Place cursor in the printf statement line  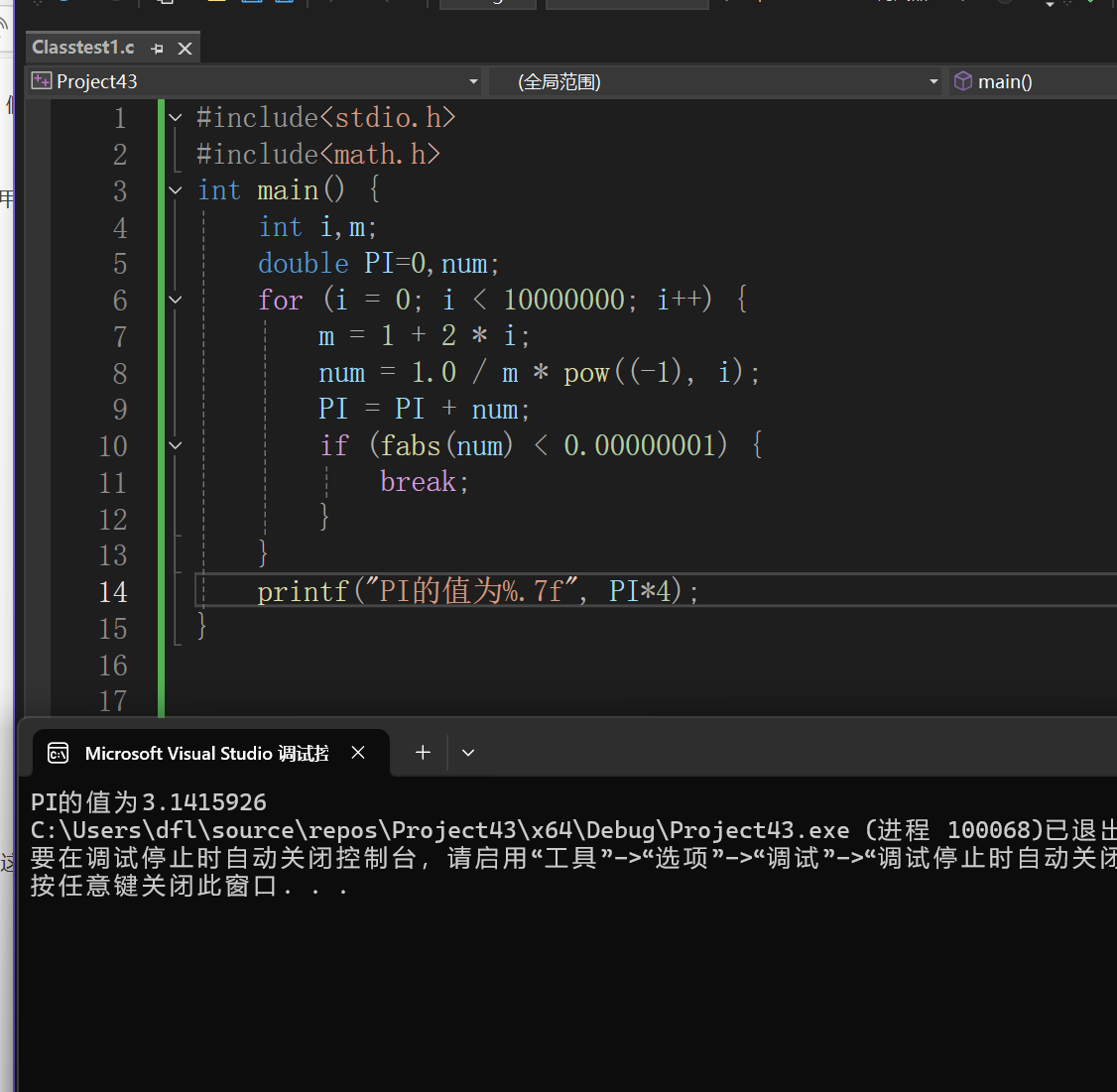(477, 592)
